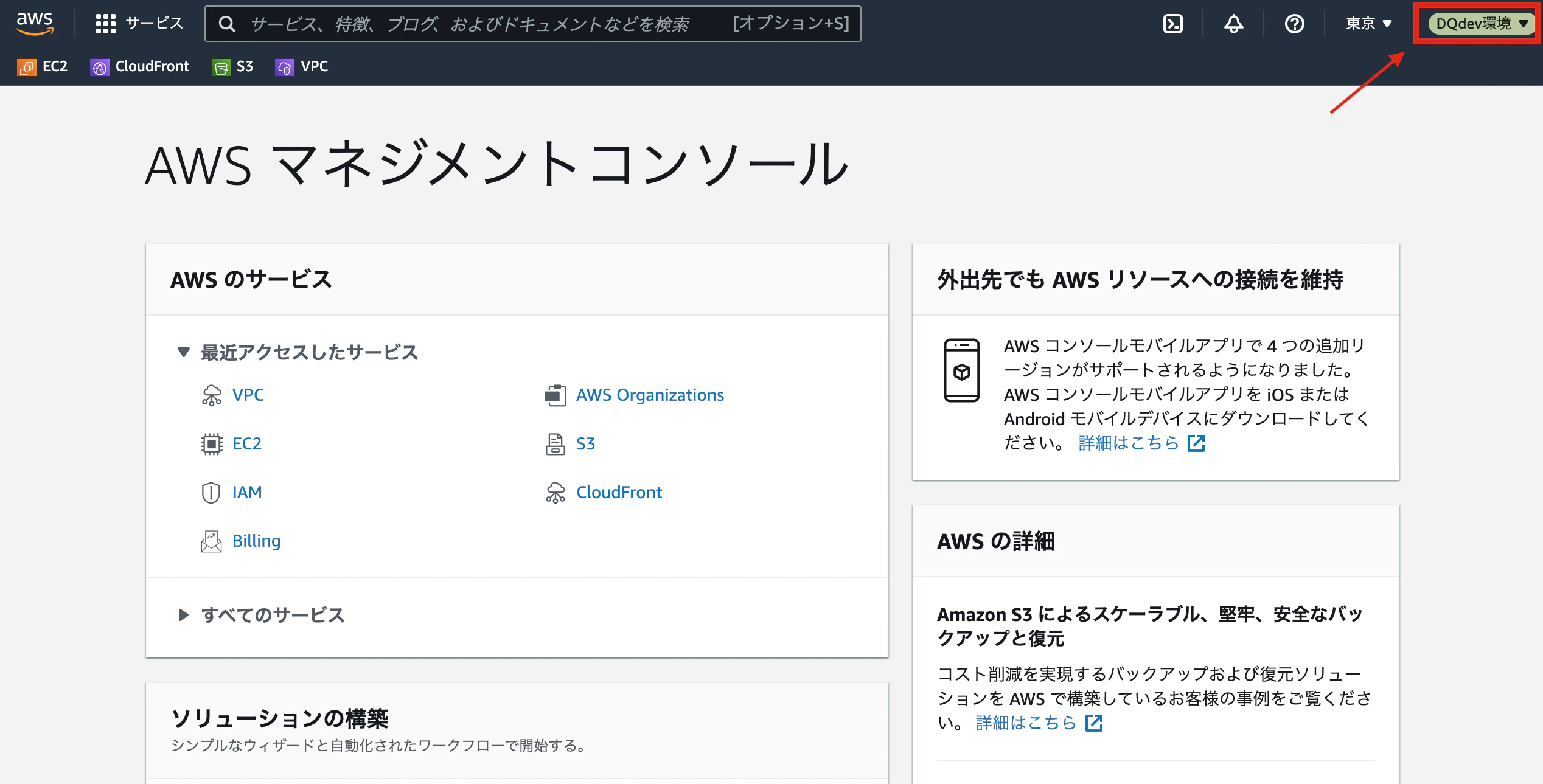1543x784 pixels.
Task: Click the mobile app phone icon
Action: [x=961, y=370]
